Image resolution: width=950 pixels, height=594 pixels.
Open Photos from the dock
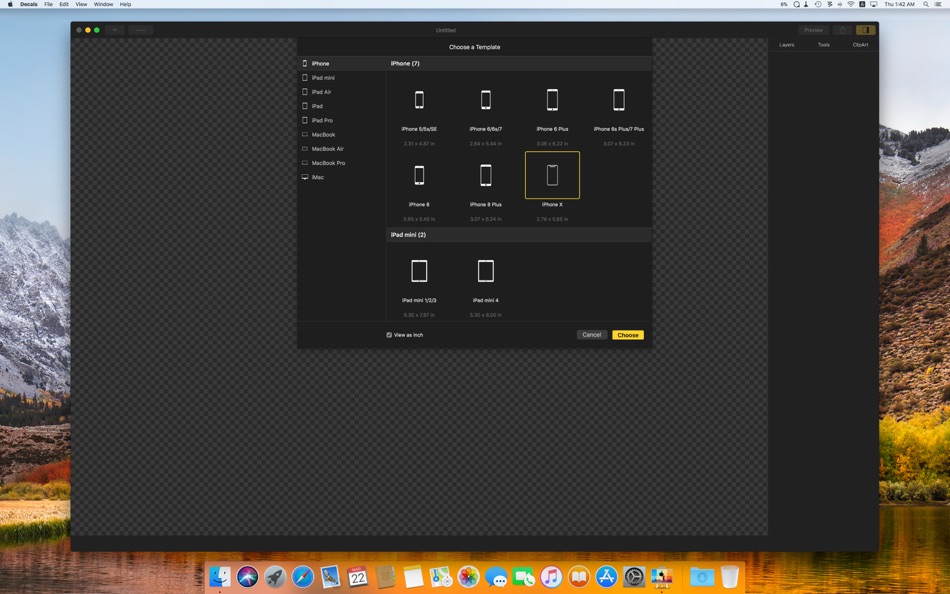[468, 576]
